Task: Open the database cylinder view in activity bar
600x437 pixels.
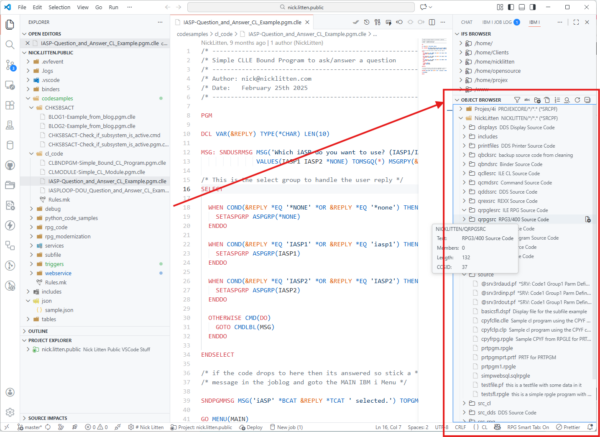Action: tap(10, 145)
